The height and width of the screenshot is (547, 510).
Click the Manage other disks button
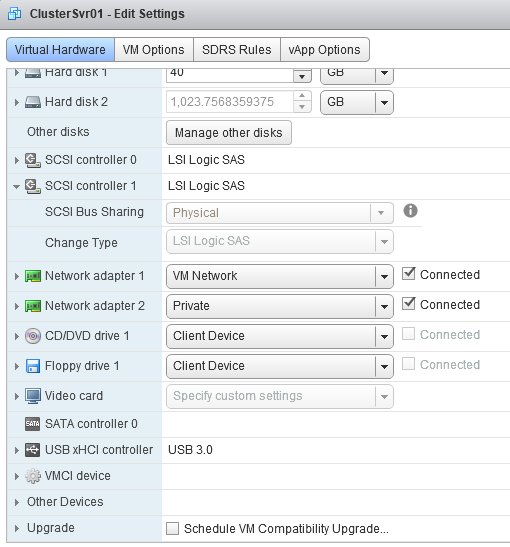tap(229, 133)
